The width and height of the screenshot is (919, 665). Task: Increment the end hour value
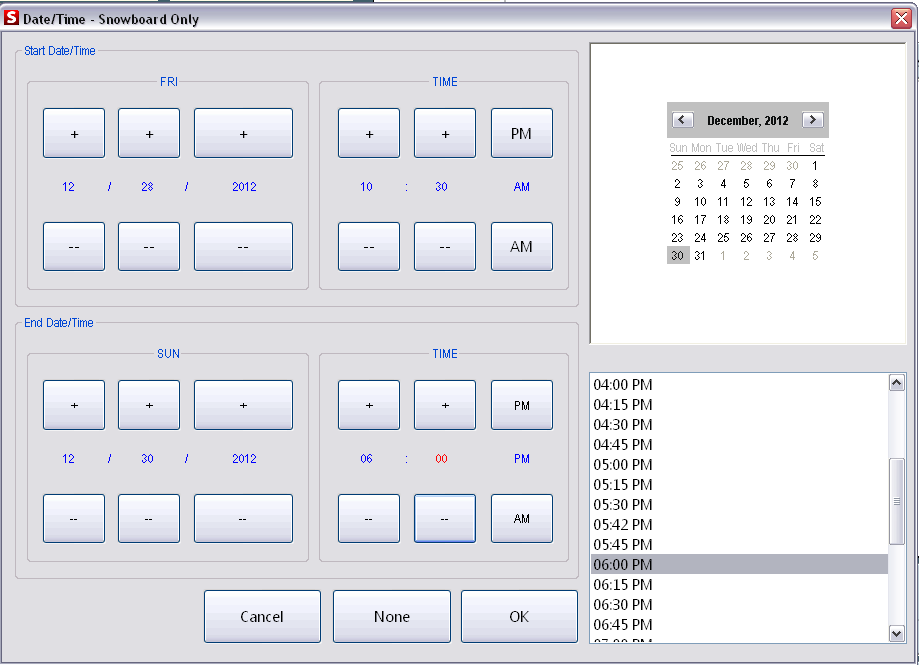[369, 404]
